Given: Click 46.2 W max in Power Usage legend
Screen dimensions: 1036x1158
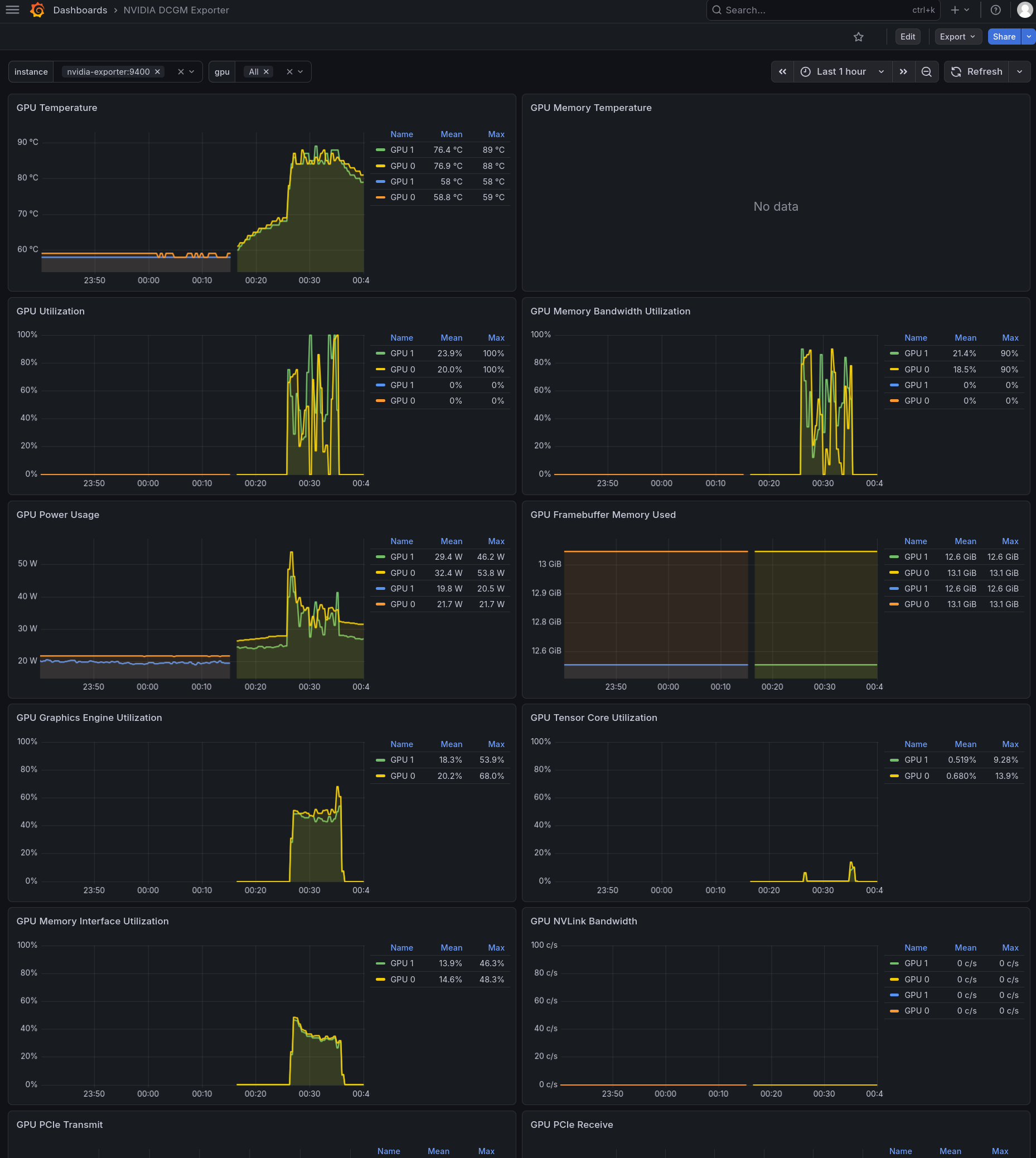Looking at the screenshot, I should tap(491, 557).
